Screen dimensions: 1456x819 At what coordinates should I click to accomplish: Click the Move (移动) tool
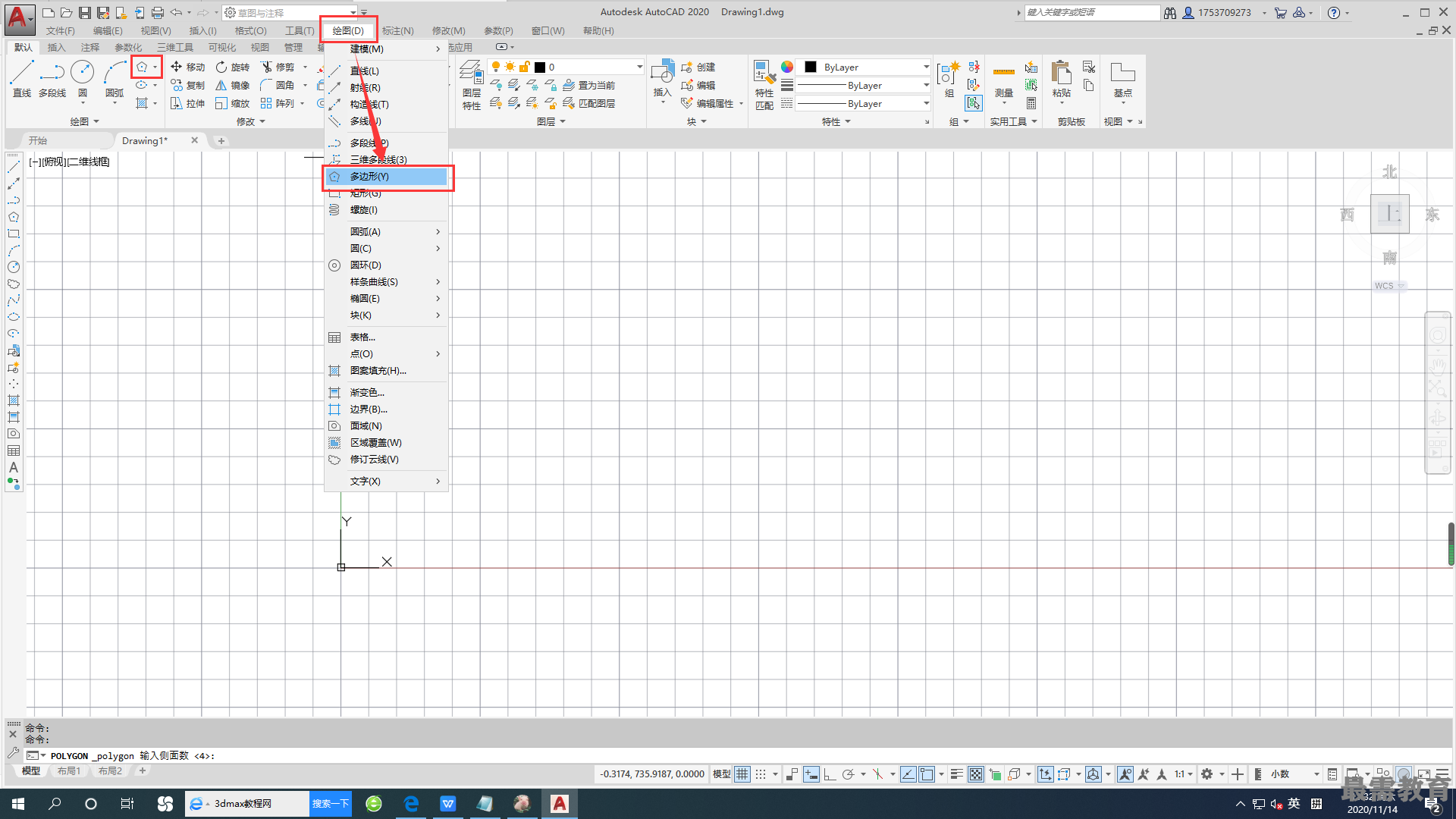point(188,67)
